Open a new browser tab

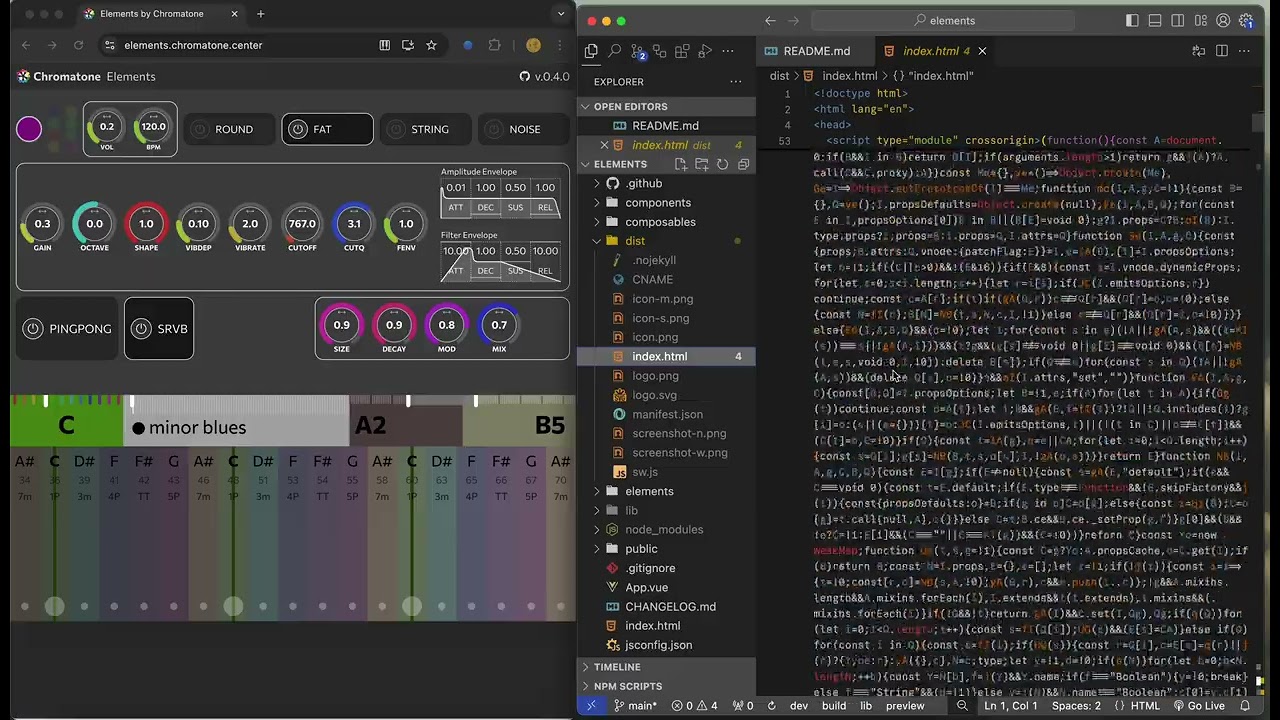pos(260,14)
